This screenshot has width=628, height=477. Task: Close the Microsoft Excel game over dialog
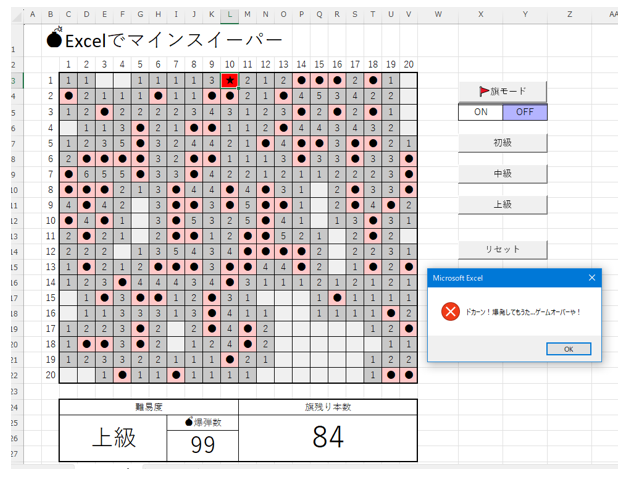(x=592, y=278)
